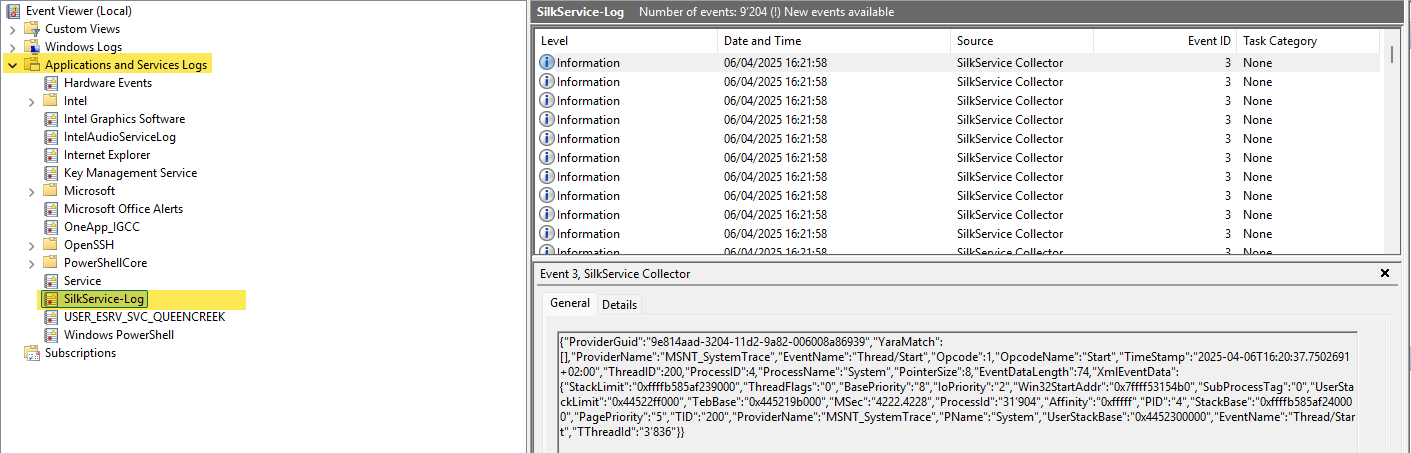Click 'Event Viewer (Local)' root label
The width and height of the screenshot is (1411, 453).
pyautogui.click(x=79, y=11)
